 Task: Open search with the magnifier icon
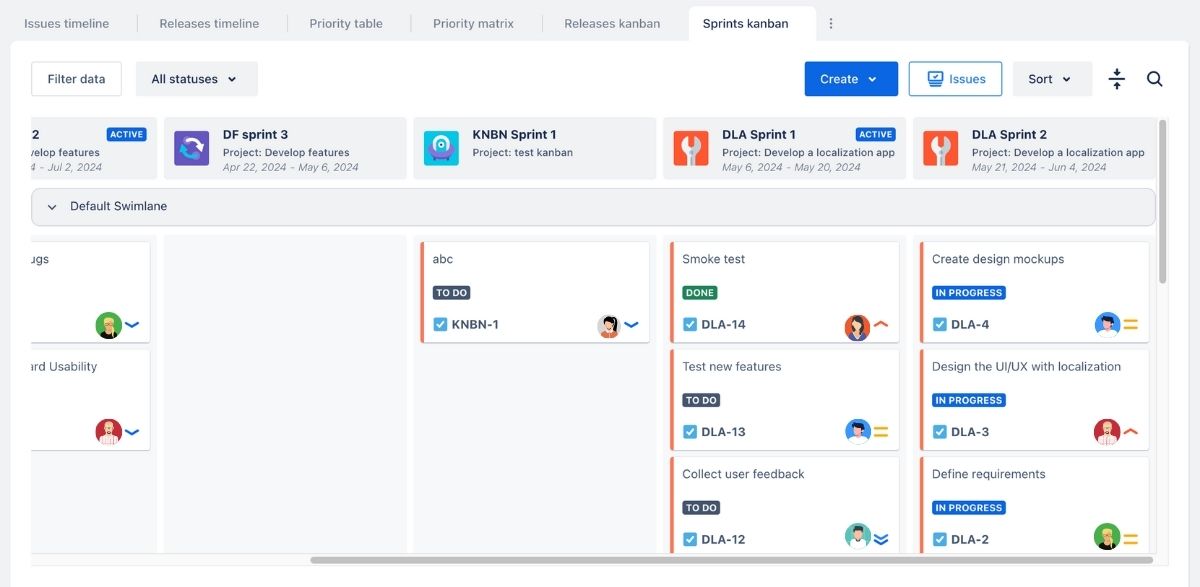click(1155, 78)
